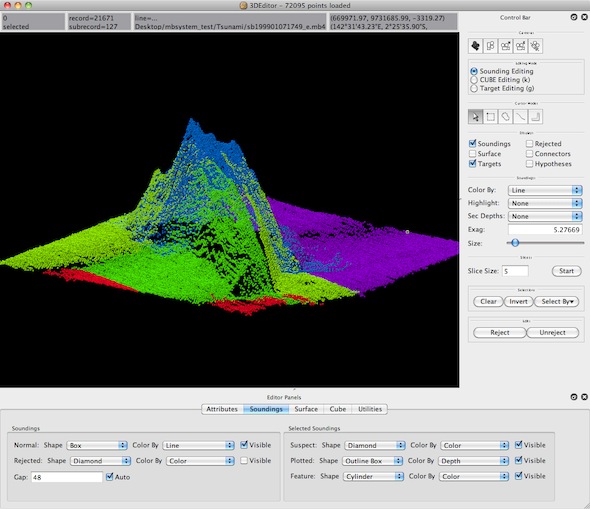This screenshot has width=590, height=509.
Task: Toggle Visible for Suspect soundings
Action: click(x=519, y=445)
